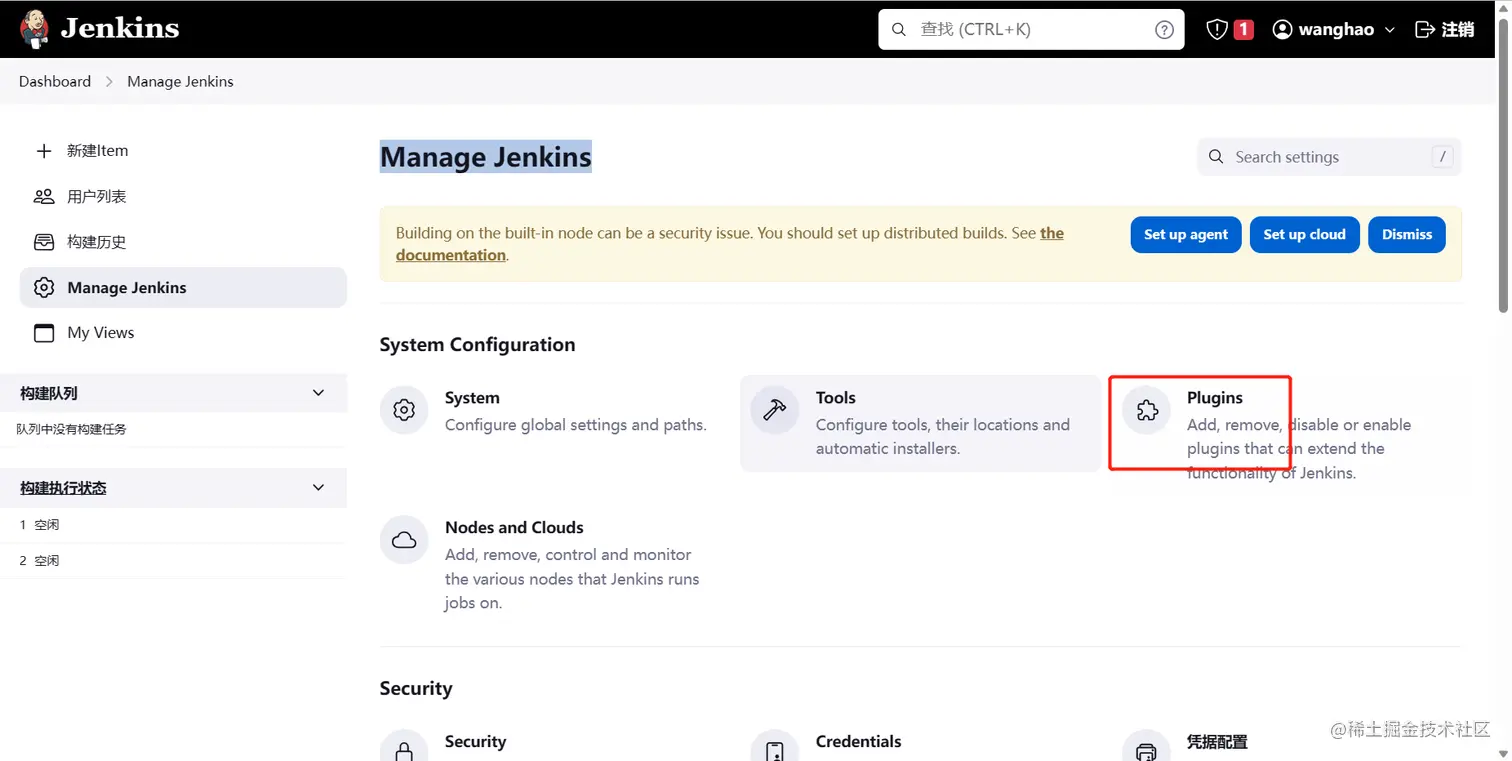Click executor '1 空闲' status row

pyautogui.click(x=173, y=525)
